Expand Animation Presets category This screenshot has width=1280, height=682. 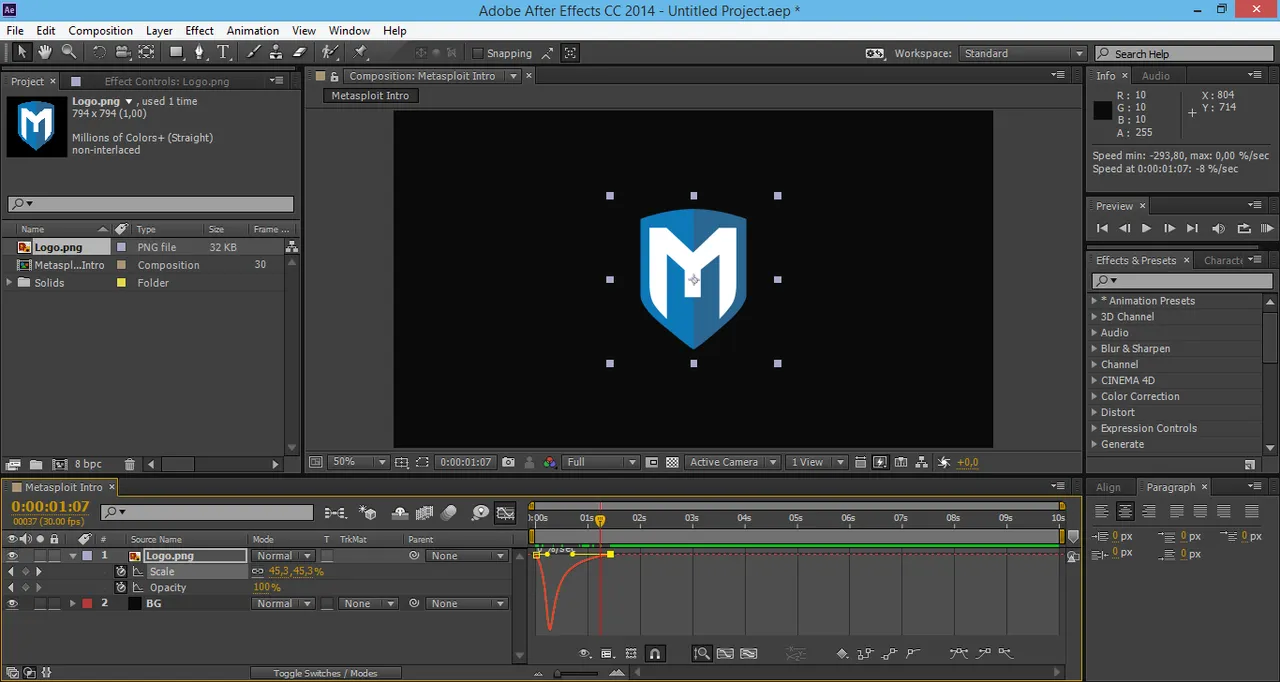(1094, 301)
